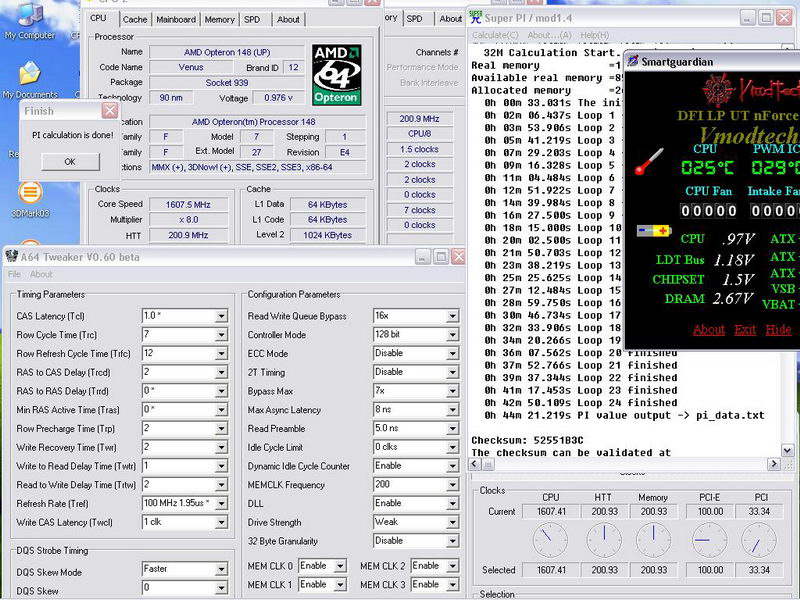800x600 pixels.
Task: Click the Core Speed 1607.5 MHz field
Action: click(188, 205)
